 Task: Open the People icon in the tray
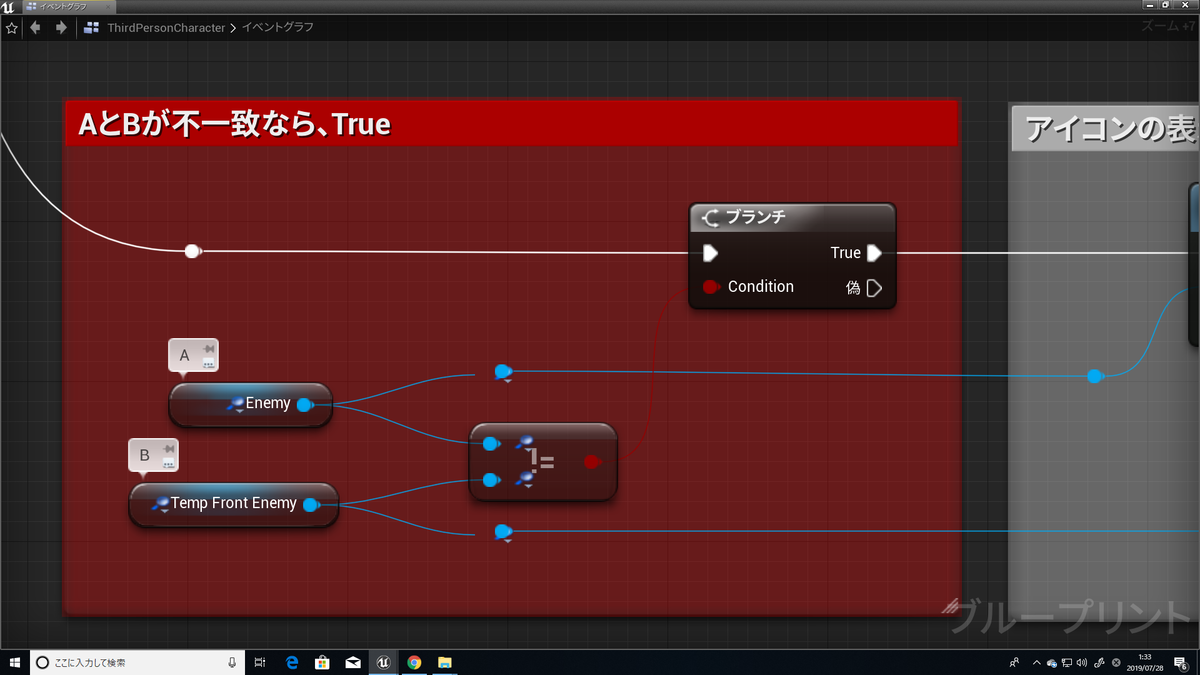1014,662
